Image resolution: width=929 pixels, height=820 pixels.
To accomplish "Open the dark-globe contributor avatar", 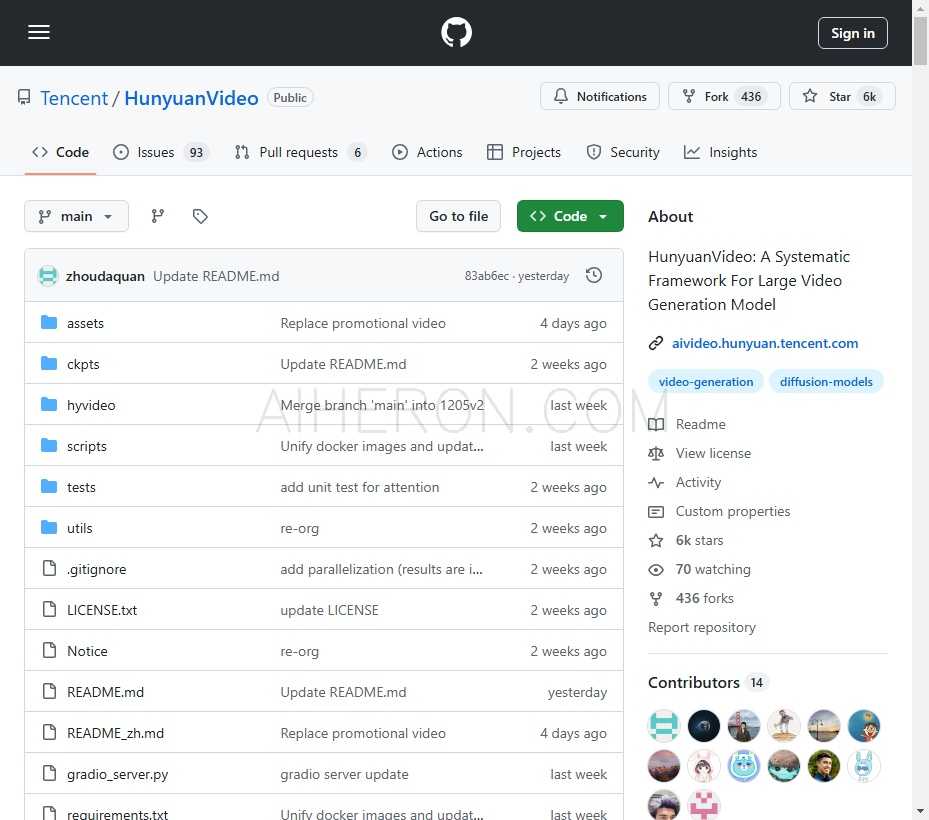I will click(x=704, y=726).
